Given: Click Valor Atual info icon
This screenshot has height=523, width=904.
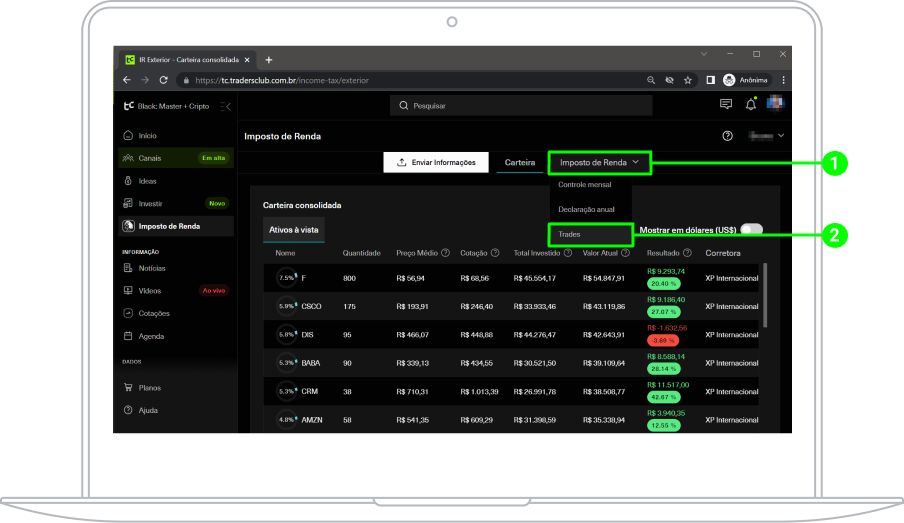Looking at the screenshot, I should pos(626,253).
